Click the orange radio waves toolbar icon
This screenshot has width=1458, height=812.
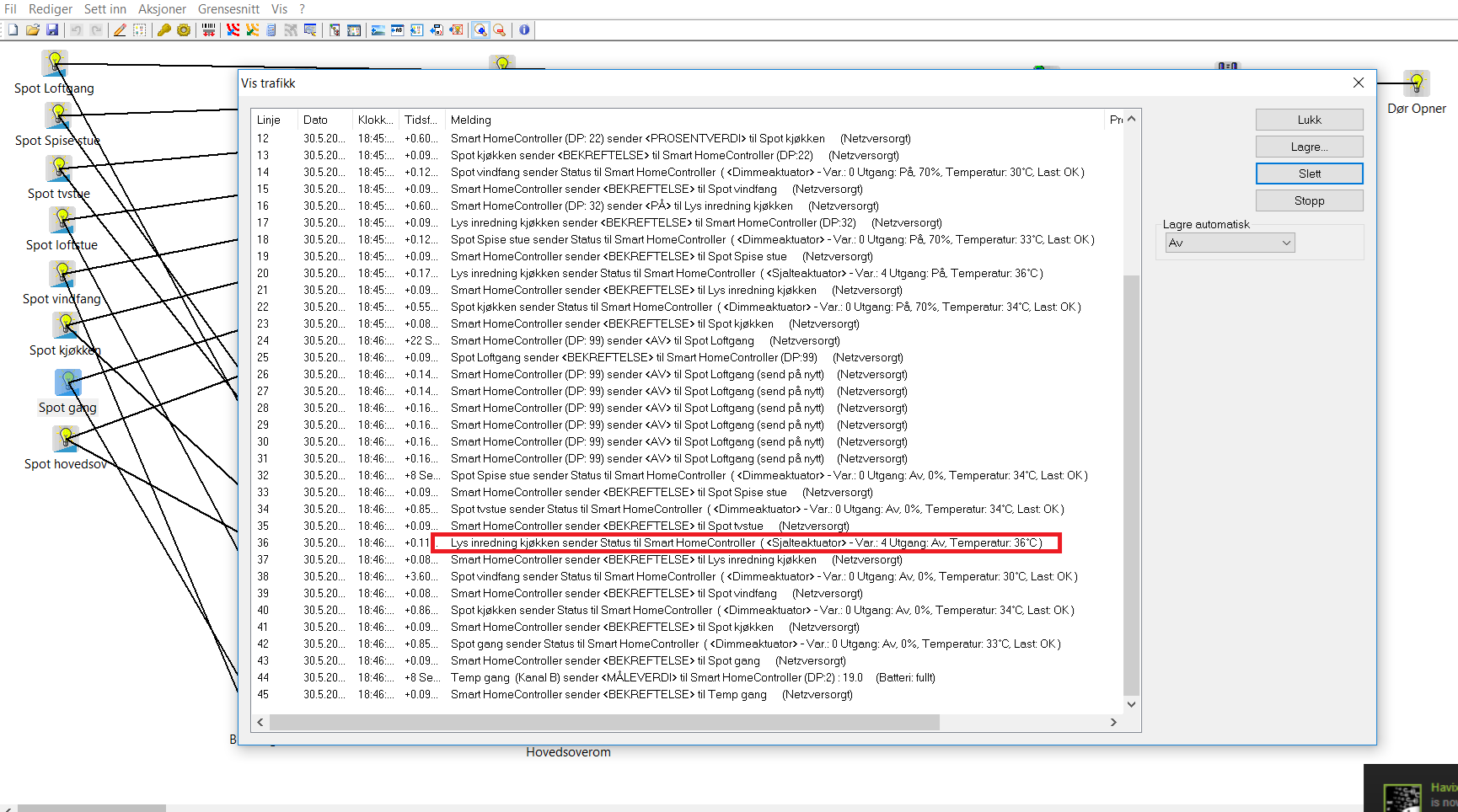tap(252, 30)
